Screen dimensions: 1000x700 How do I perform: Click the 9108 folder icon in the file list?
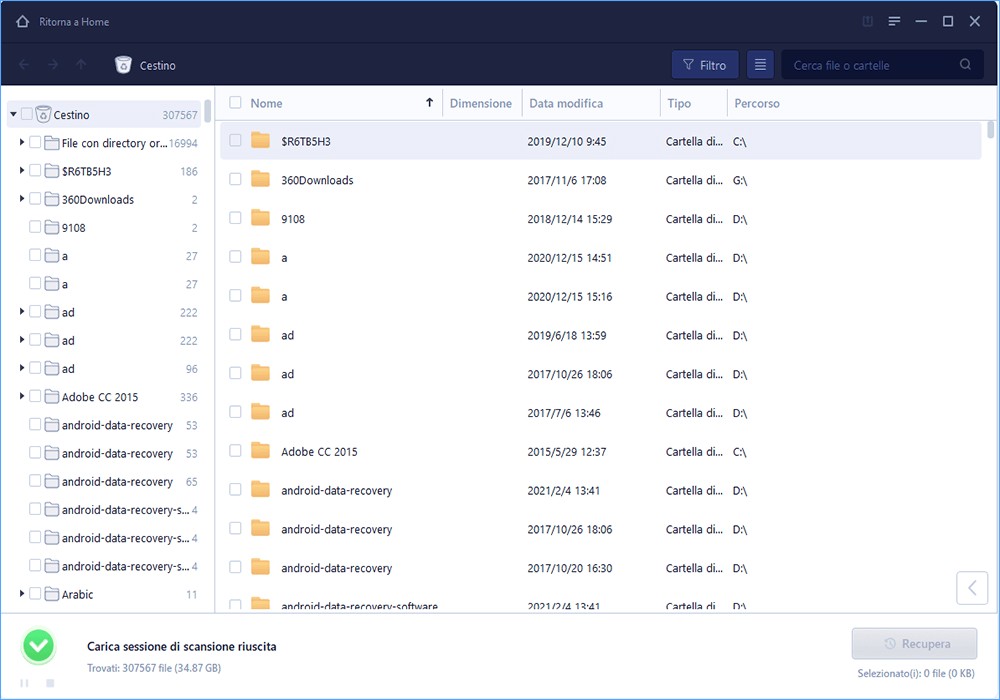point(260,218)
